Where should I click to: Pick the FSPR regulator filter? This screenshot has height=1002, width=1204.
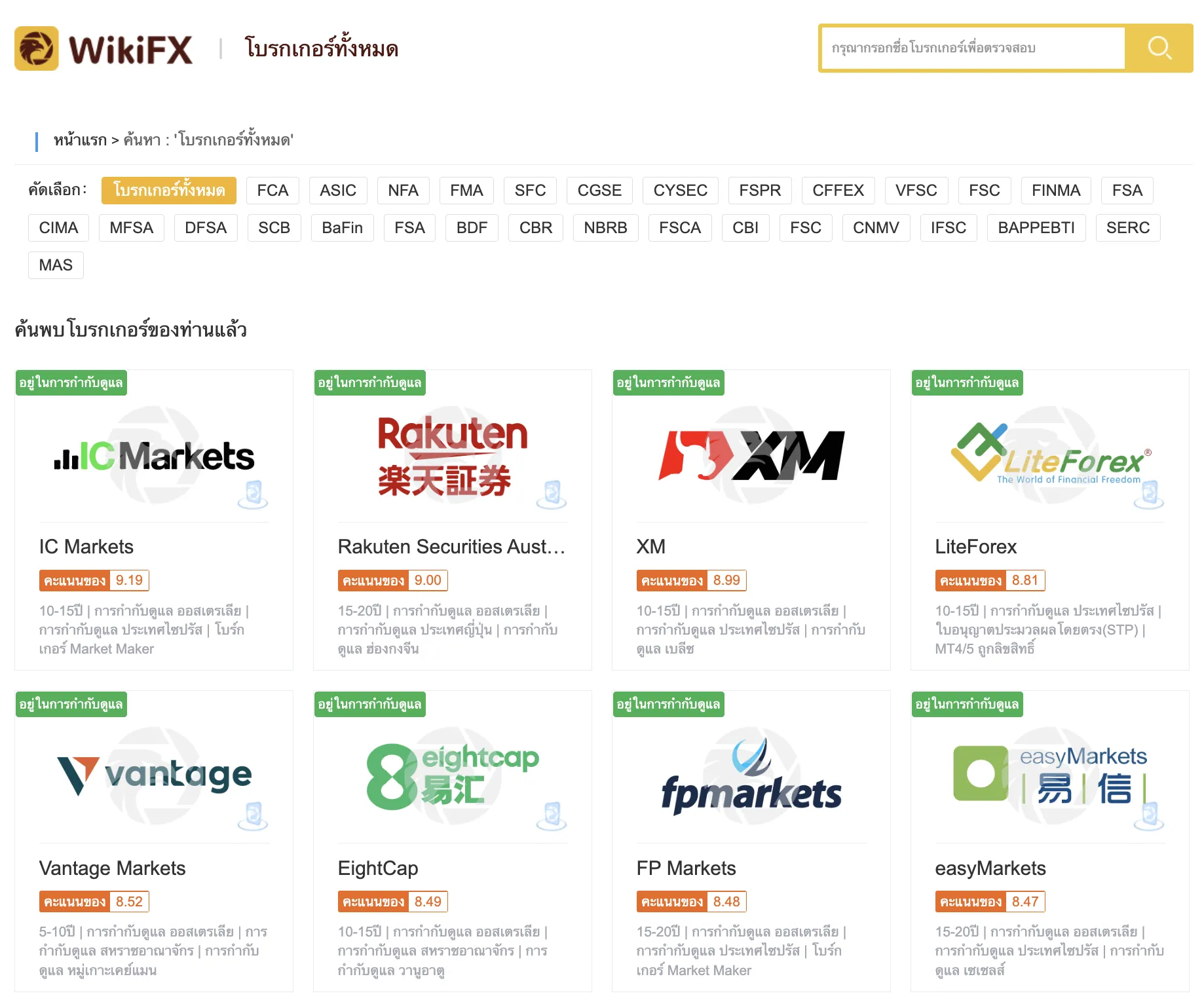(760, 191)
